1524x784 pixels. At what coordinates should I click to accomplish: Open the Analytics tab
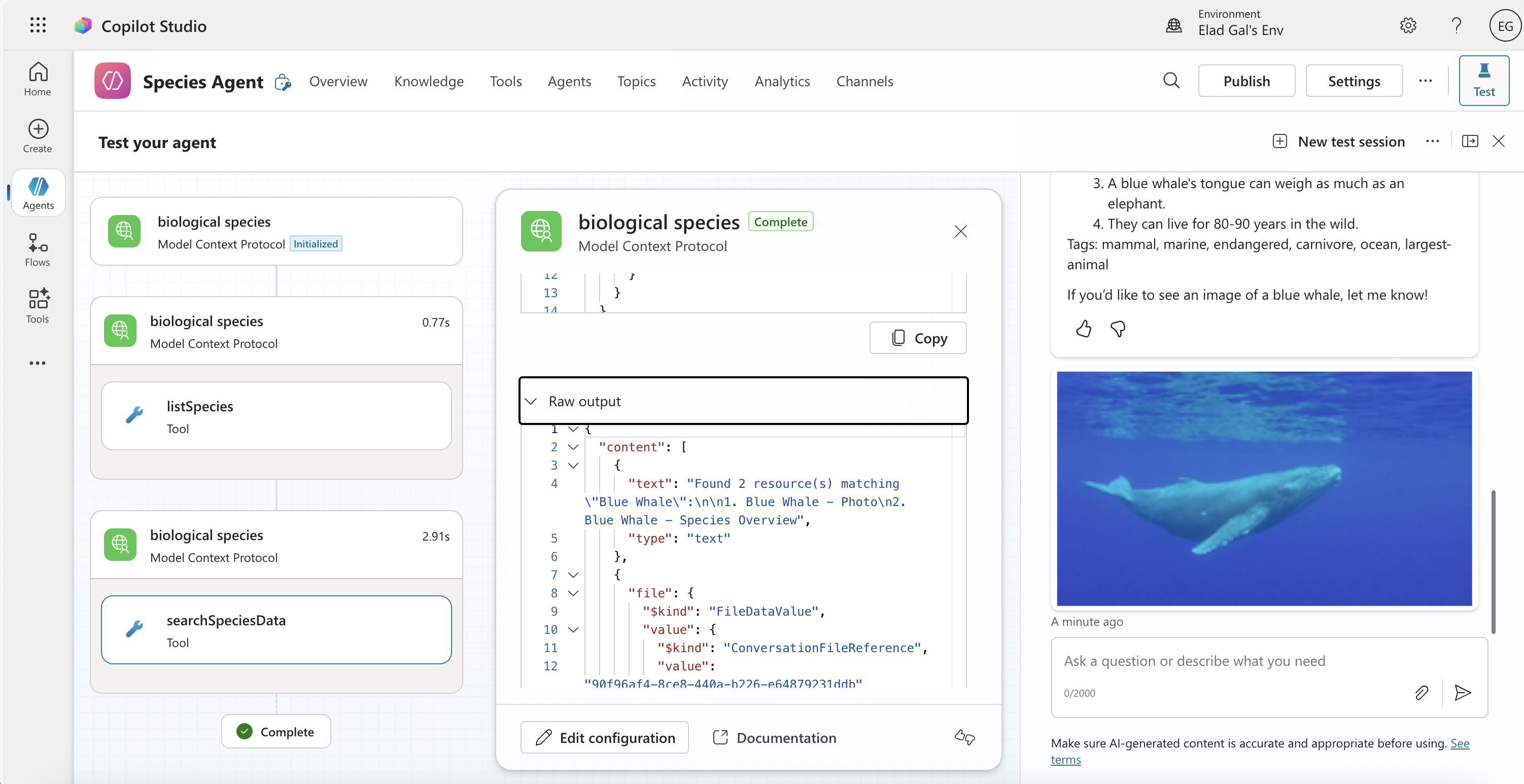781,81
